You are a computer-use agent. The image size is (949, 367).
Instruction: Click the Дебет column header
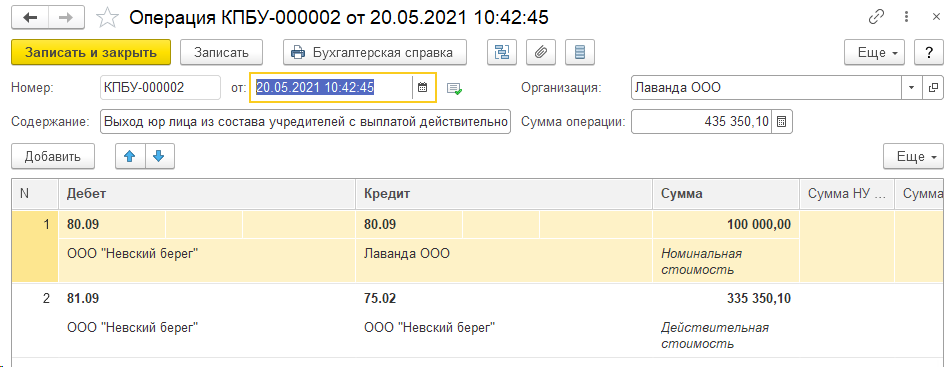[207, 194]
